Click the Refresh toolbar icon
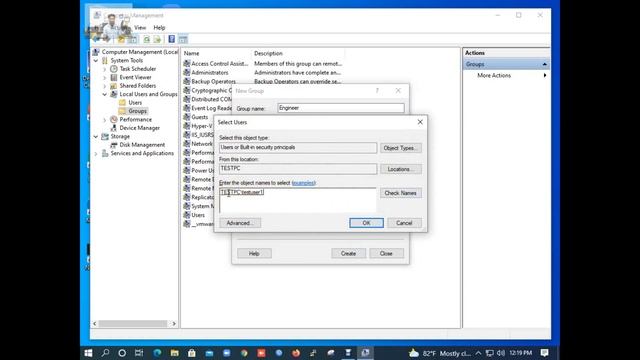640x360 pixels. coord(147,40)
